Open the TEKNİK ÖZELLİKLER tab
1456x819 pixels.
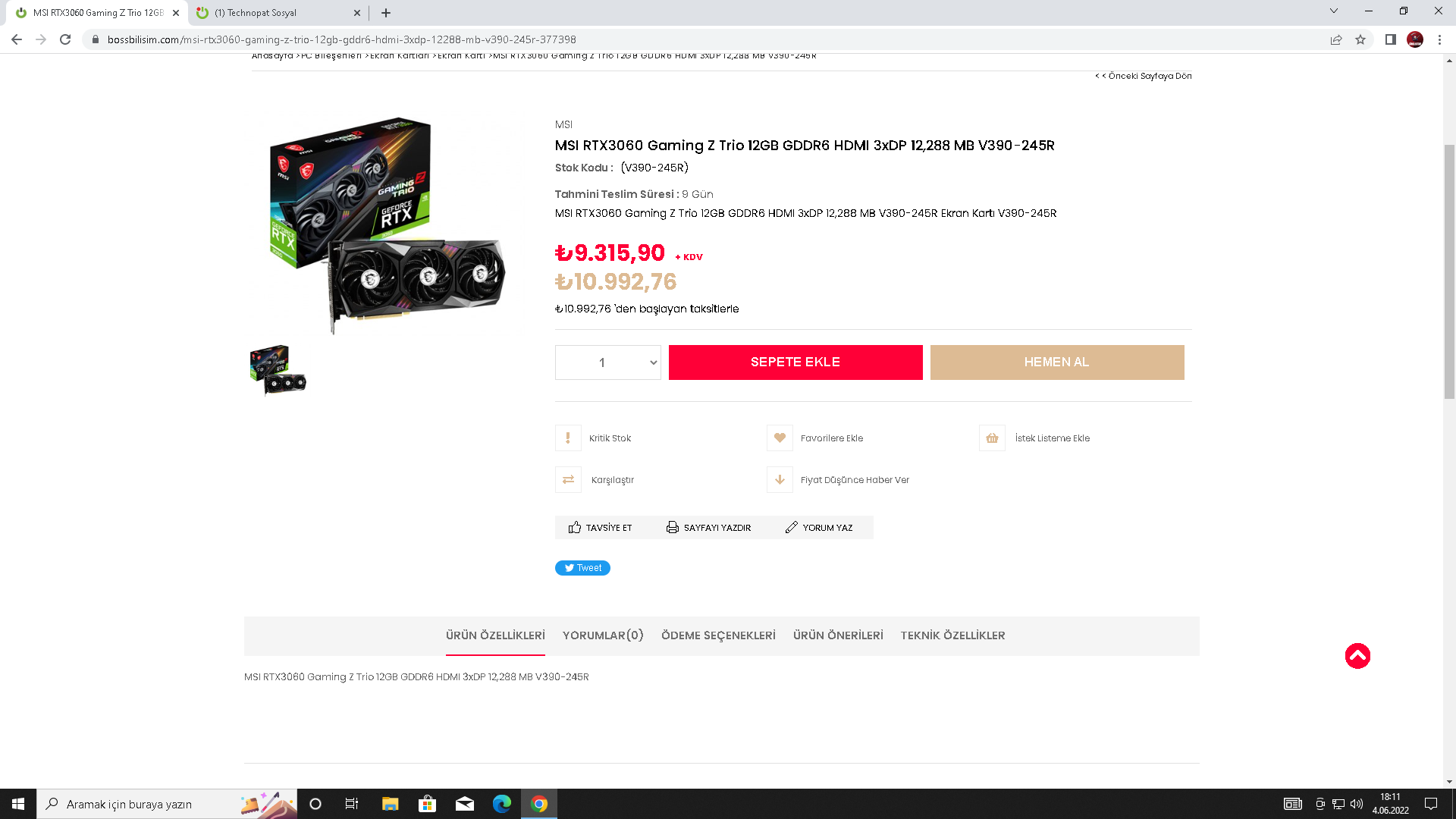click(x=952, y=635)
